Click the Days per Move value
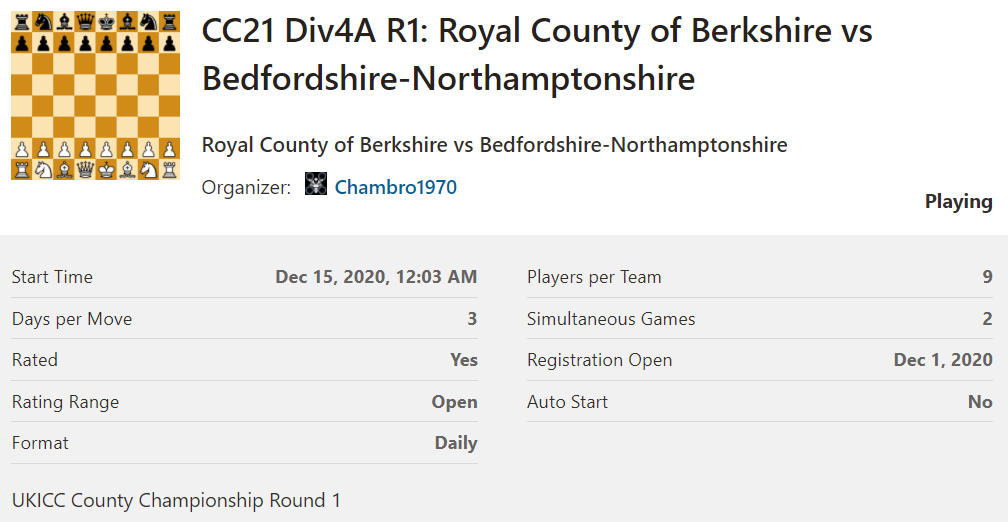This screenshot has width=1008, height=522. [x=472, y=319]
